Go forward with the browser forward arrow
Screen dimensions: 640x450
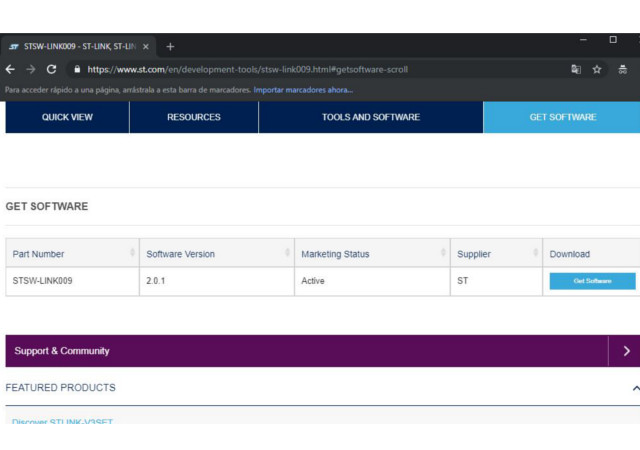[31, 69]
